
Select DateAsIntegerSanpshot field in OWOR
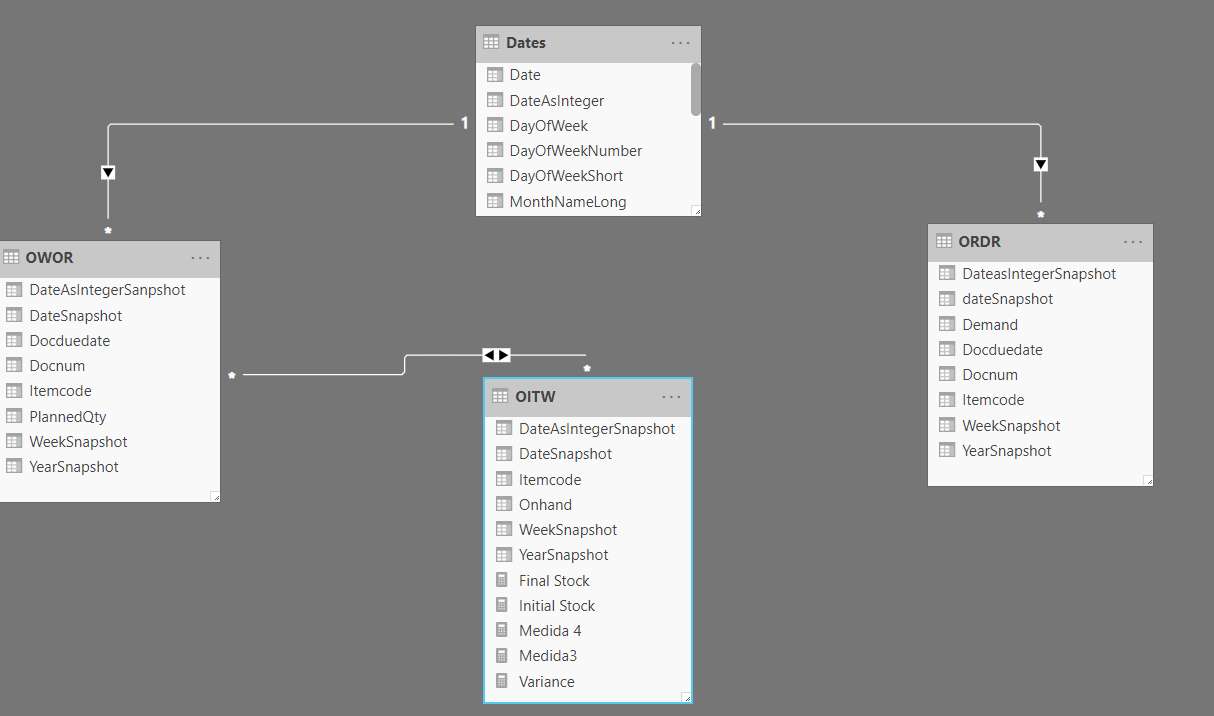(109, 290)
